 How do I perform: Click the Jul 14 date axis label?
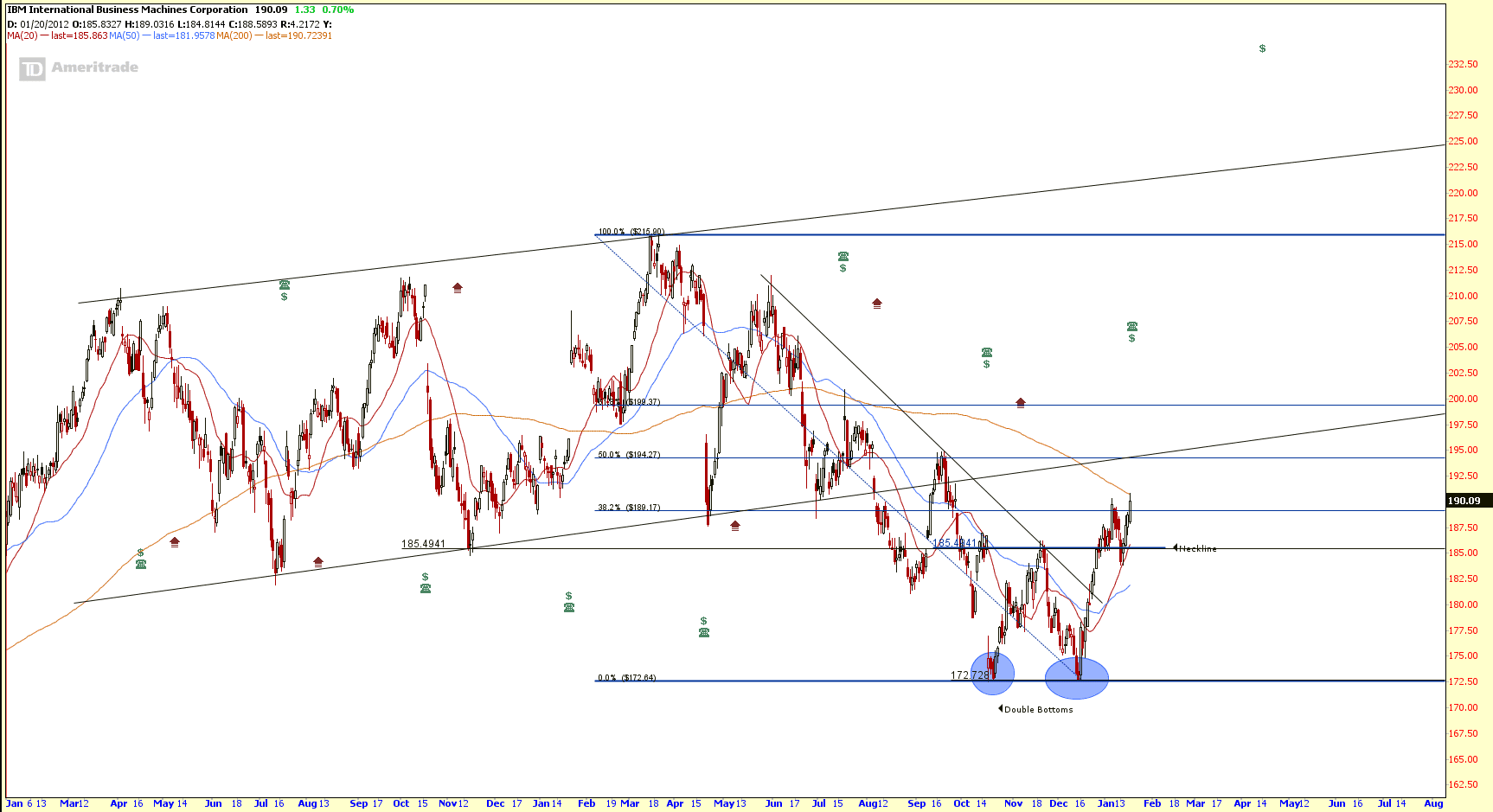1392,803
